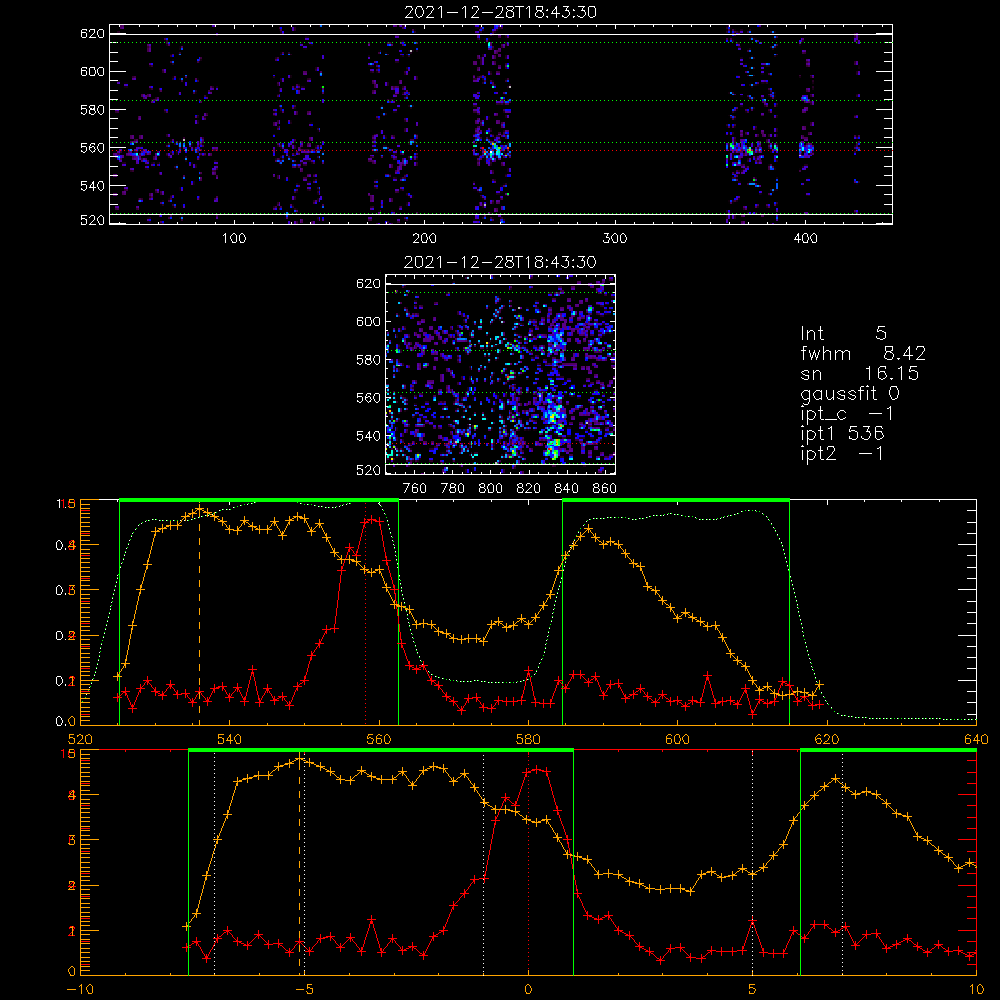Click the -5 label on the bottom plot axis
1000x1000 pixels.
click(x=304, y=989)
